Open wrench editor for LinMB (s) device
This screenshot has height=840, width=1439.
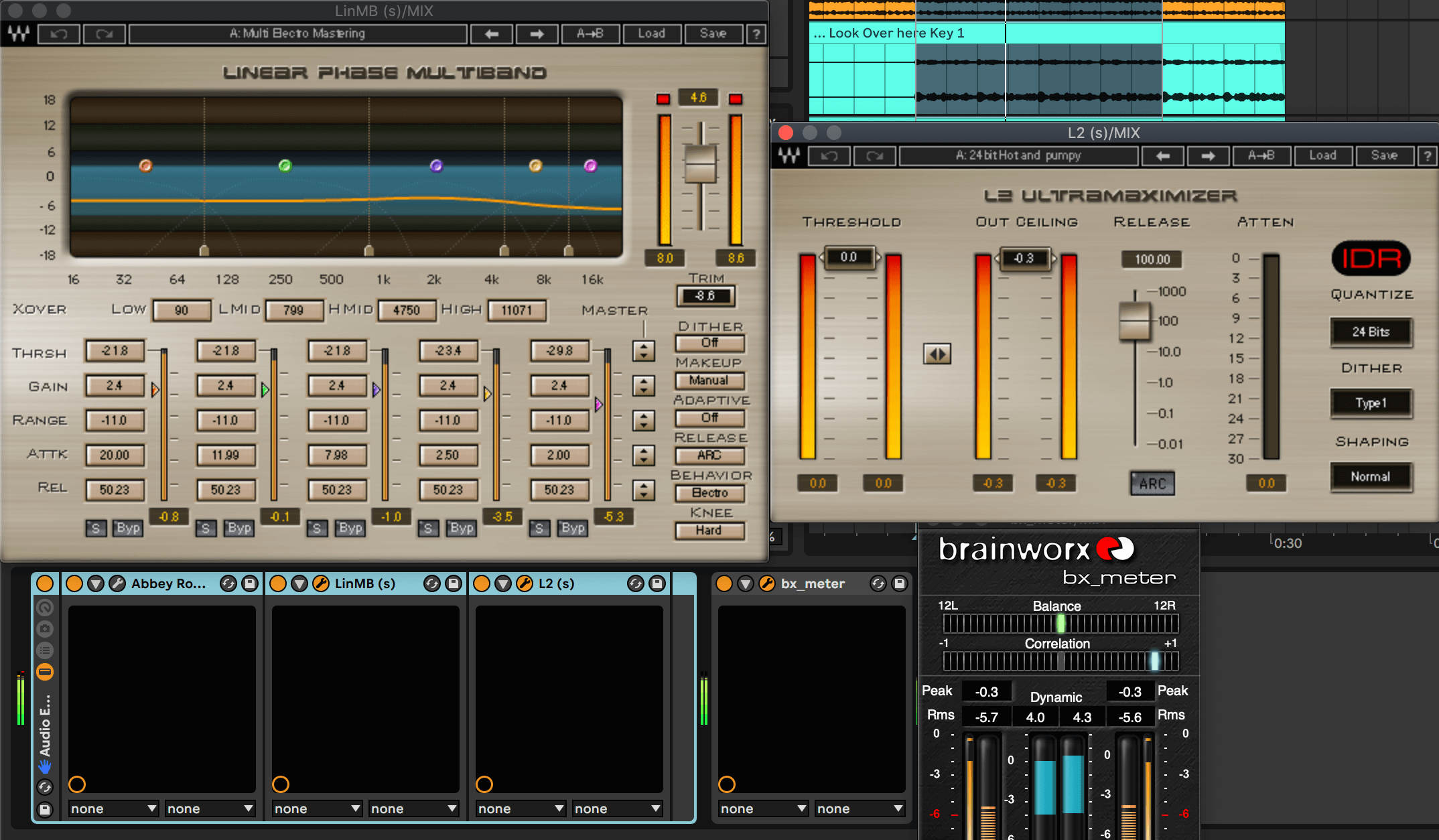click(x=321, y=583)
